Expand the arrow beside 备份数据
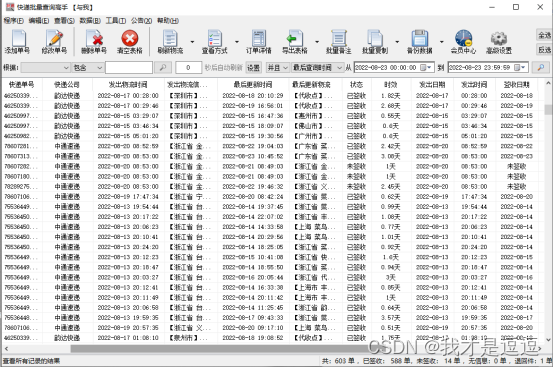The width and height of the screenshot is (554, 367). click(x=442, y=42)
